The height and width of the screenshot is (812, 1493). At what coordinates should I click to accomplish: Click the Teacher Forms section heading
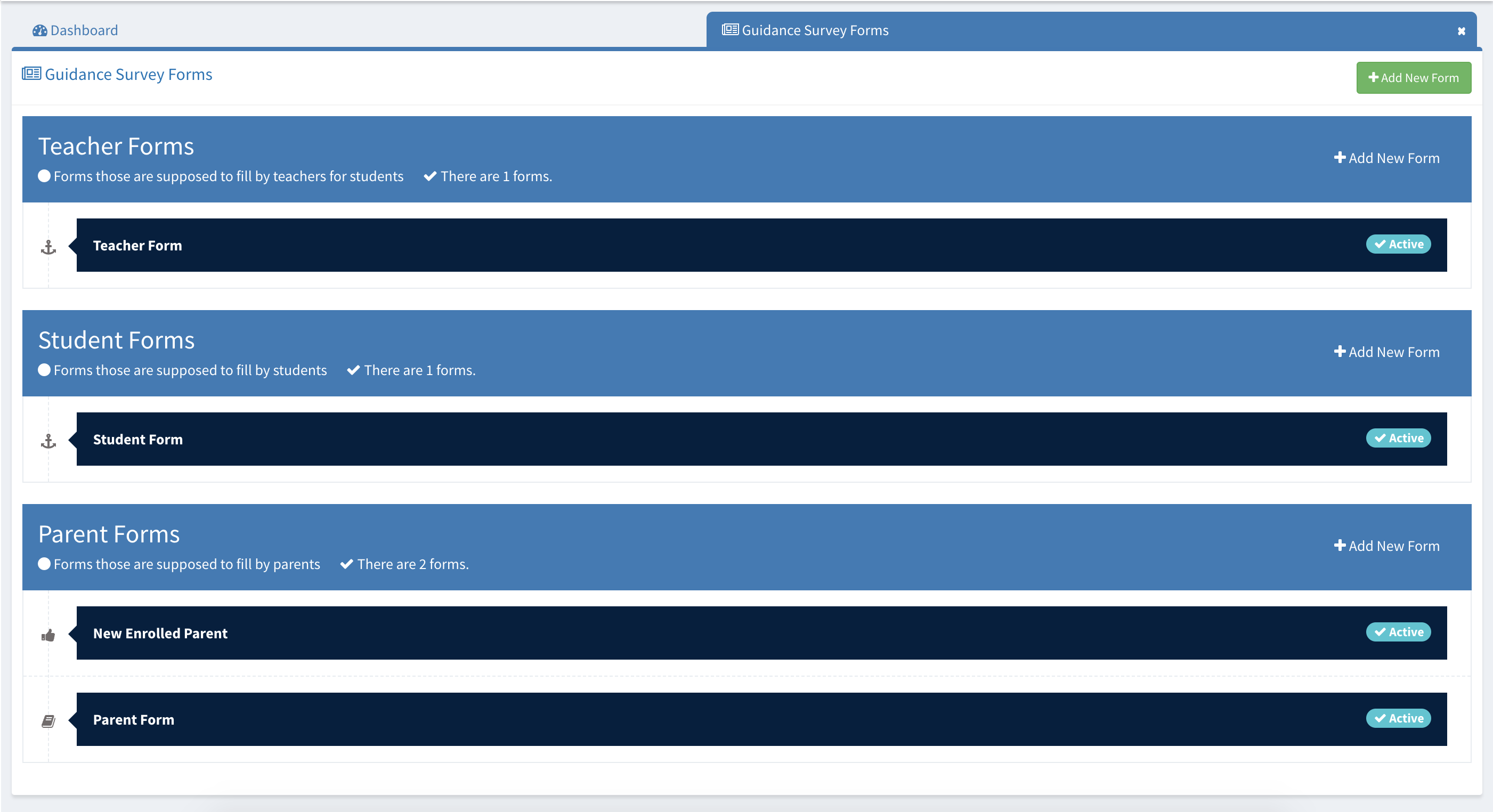tap(116, 146)
